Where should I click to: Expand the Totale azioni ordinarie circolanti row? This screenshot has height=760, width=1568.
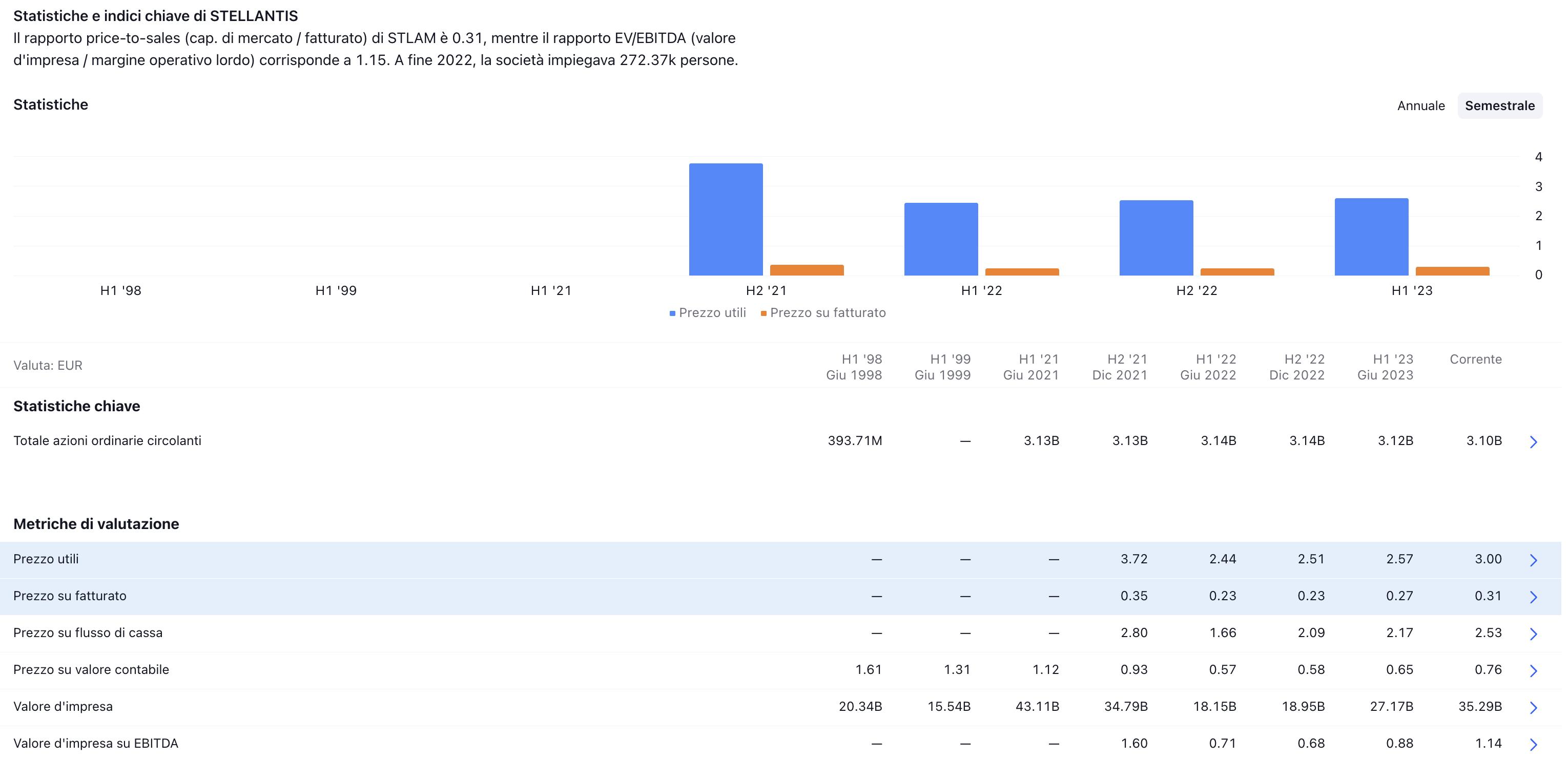[x=1533, y=442]
